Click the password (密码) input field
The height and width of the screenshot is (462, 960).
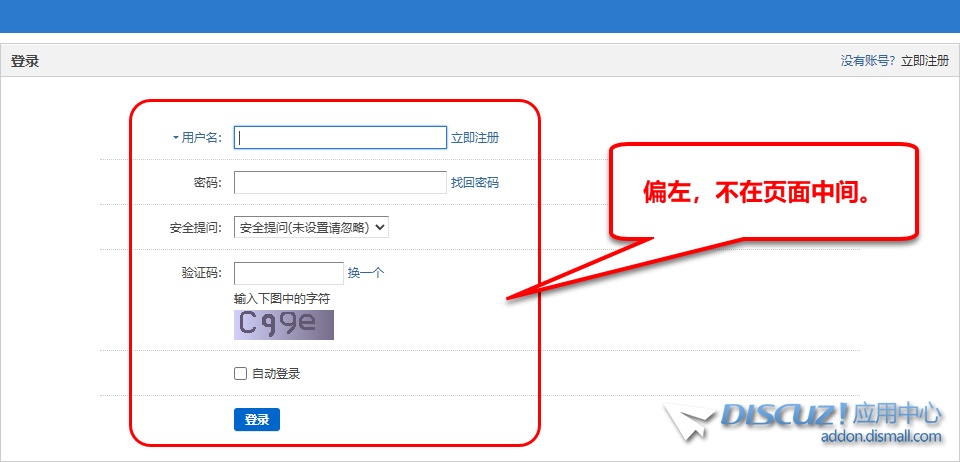point(340,182)
